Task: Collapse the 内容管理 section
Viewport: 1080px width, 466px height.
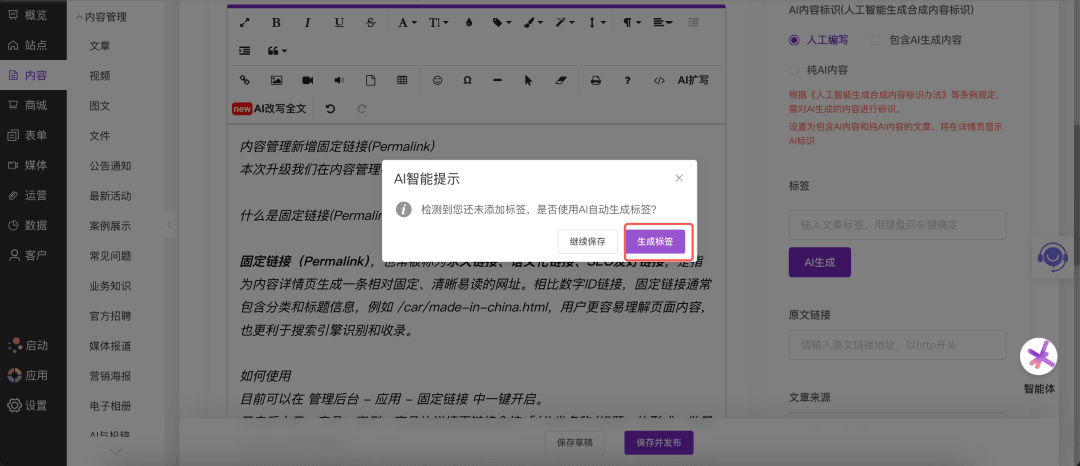Action: pyautogui.click(x=101, y=17)
